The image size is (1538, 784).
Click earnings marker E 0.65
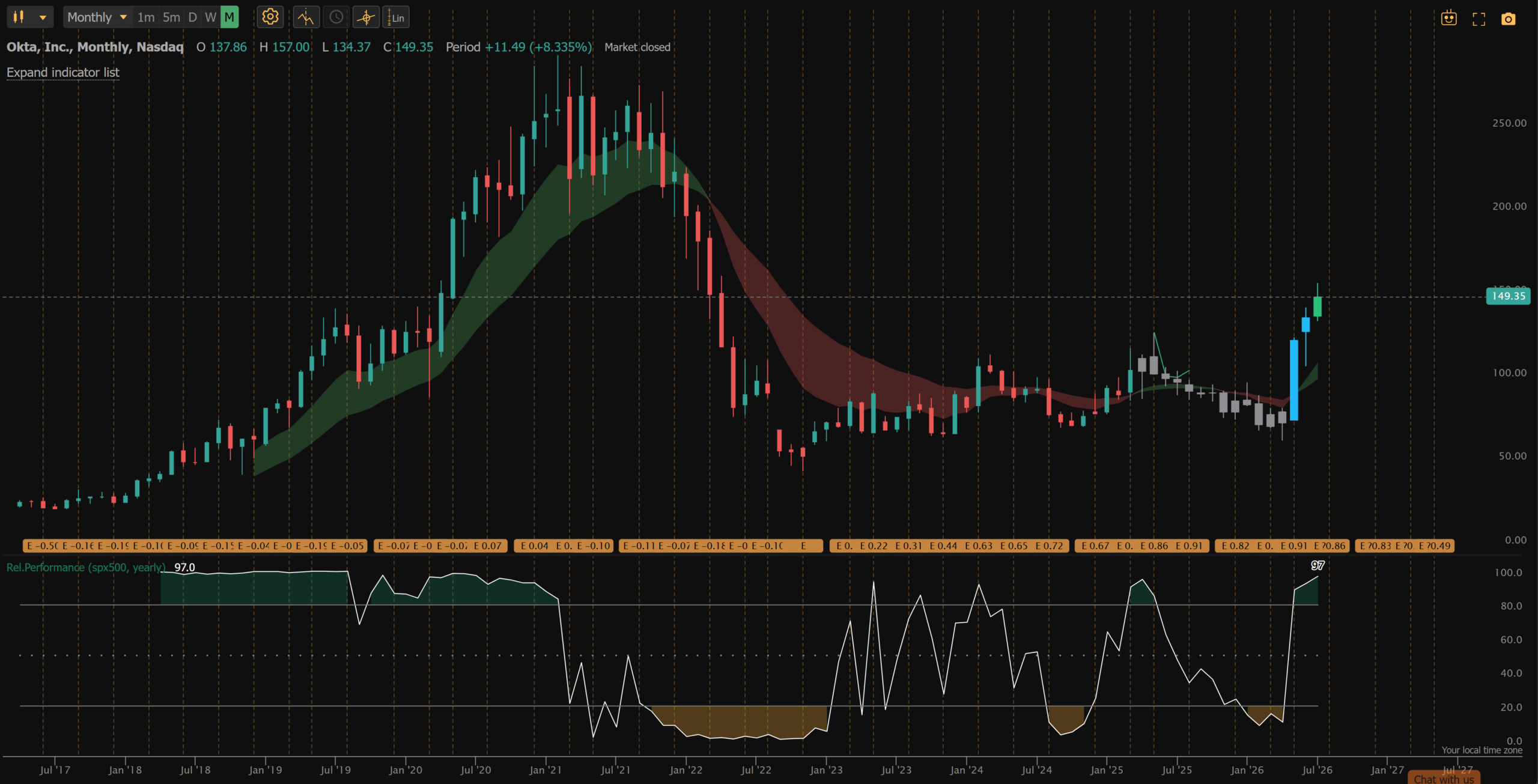pos(1014,545)
